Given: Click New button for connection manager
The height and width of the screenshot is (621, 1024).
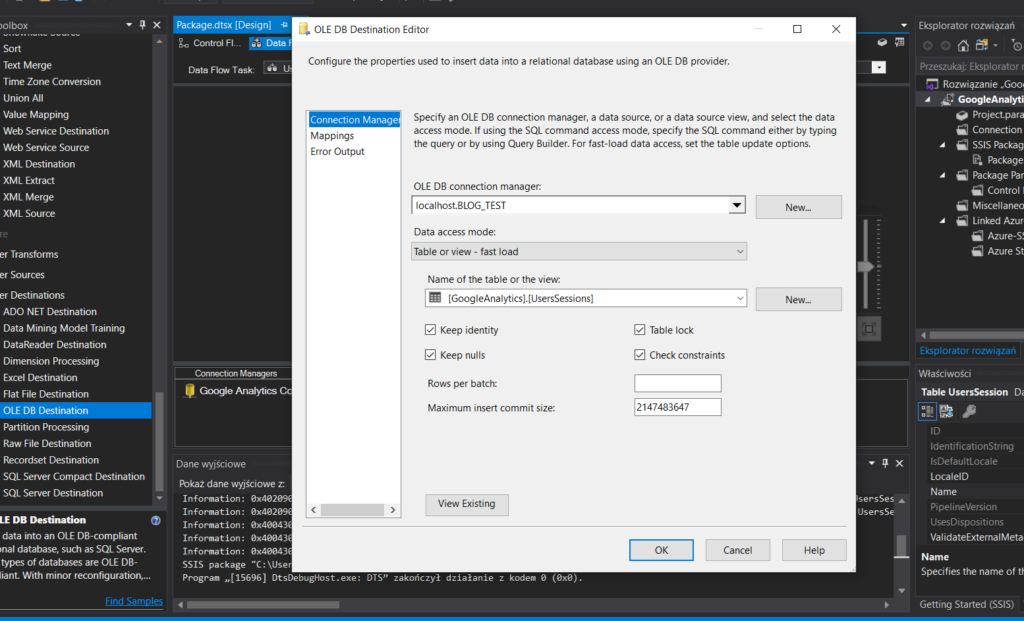Looking at the screenshot, I should pos(798,207).
